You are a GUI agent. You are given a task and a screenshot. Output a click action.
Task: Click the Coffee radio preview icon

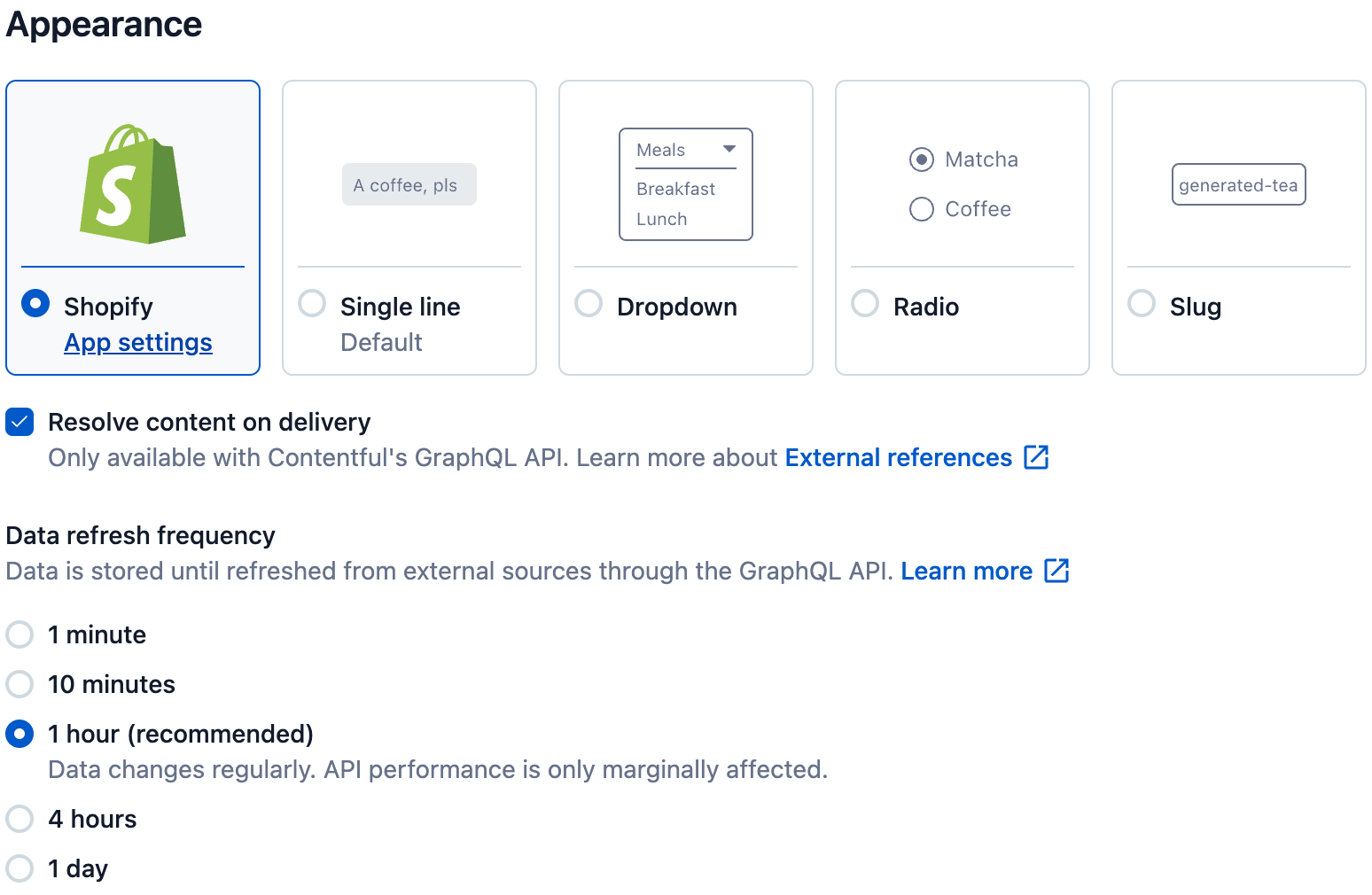(x=922, y=209)
